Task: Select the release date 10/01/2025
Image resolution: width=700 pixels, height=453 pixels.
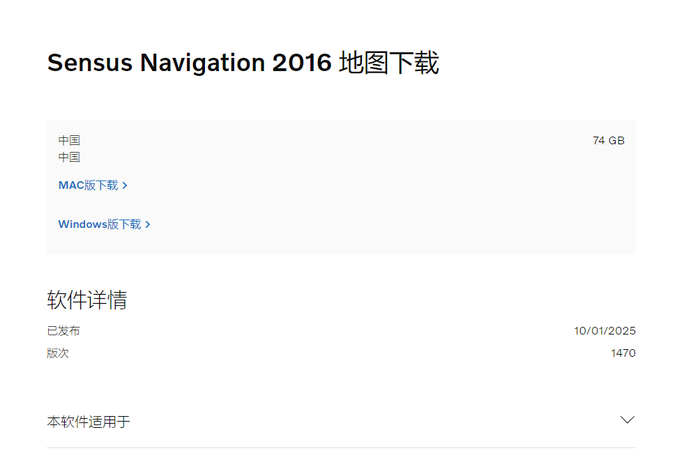Action: coord(605,331)
